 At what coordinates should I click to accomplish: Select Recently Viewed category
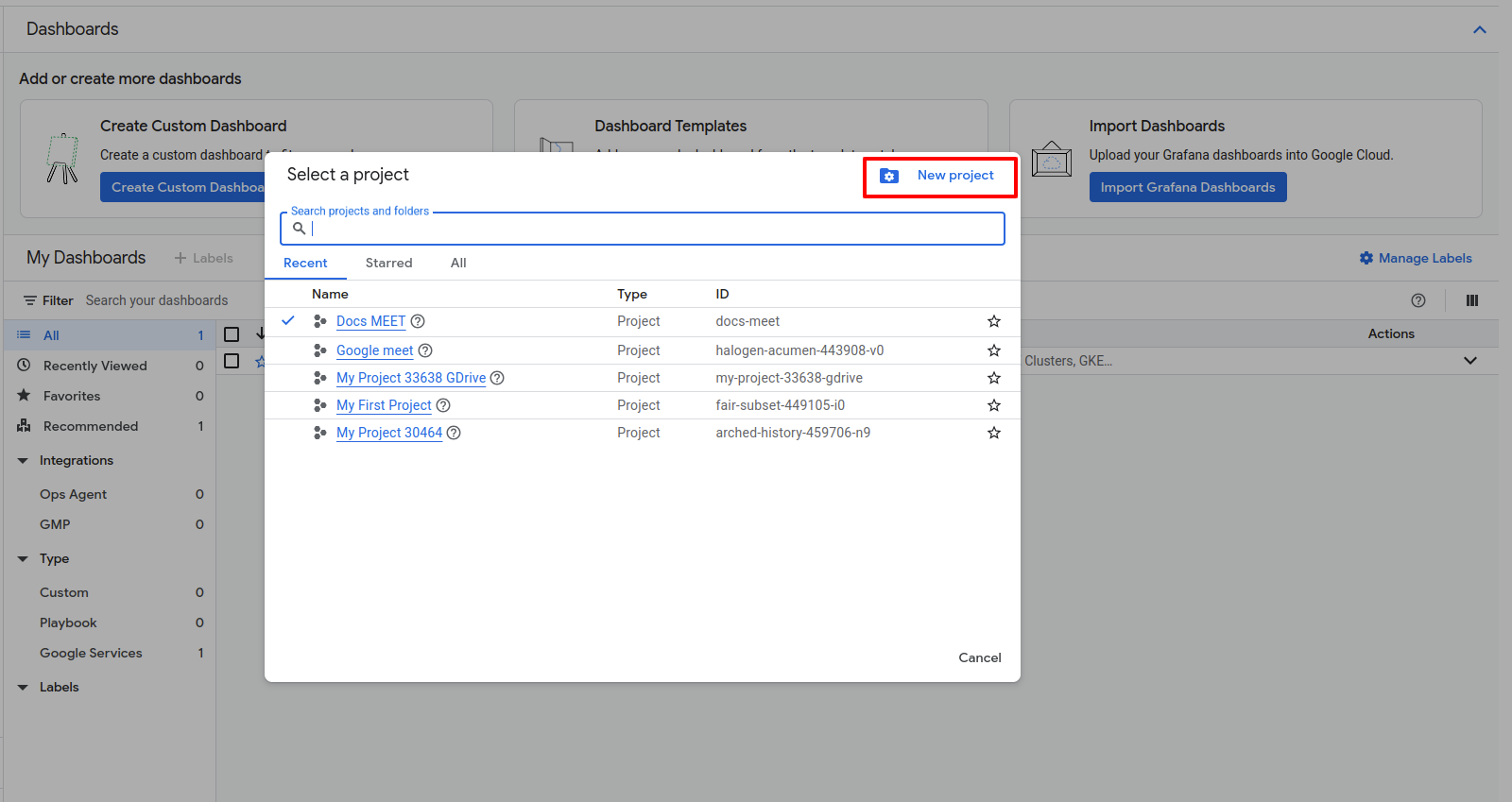[111, 366]
